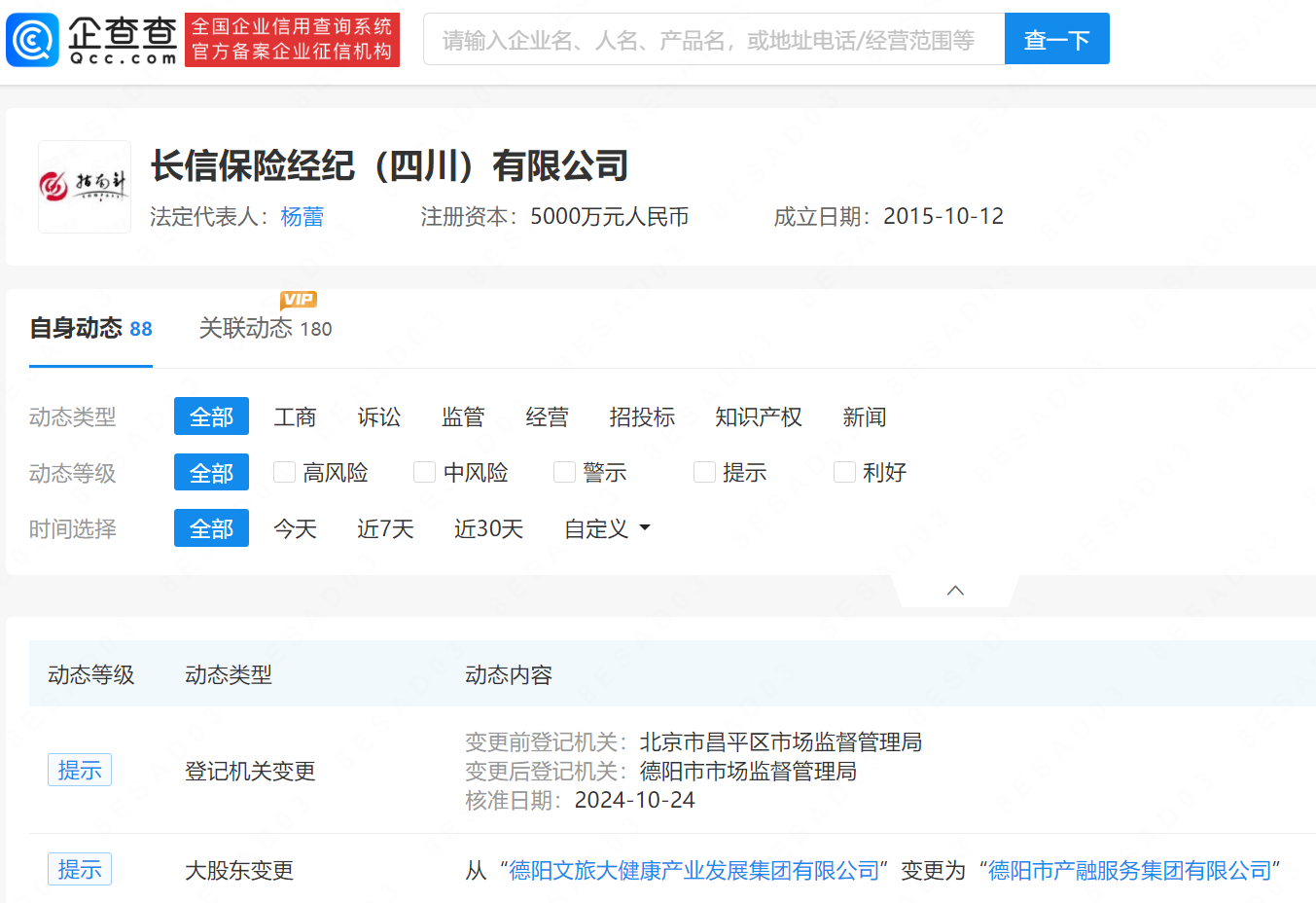Click the 企查查 Qcc.com wordmark
This screenshot has width=1316, height=903.
click(x=123, y=40)
